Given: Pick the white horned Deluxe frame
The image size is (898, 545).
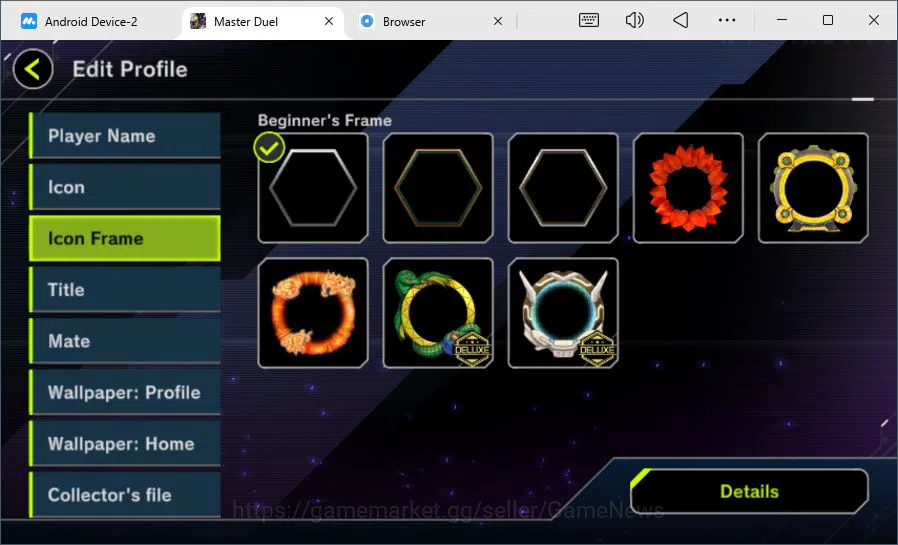Looking at the screenshot, I should [x=563, y=313].
